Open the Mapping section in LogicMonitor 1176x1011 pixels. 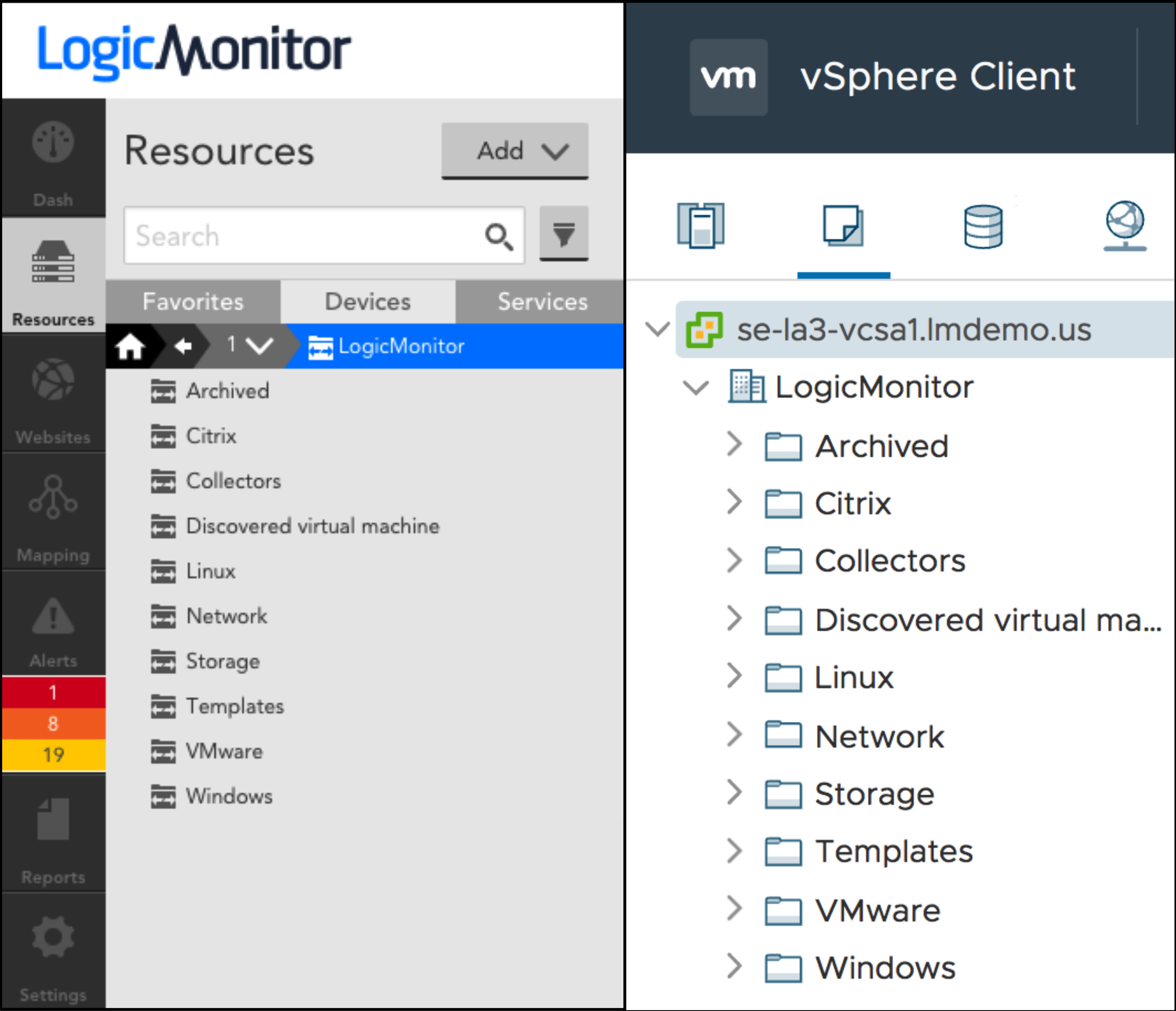[x=53, y=512]
